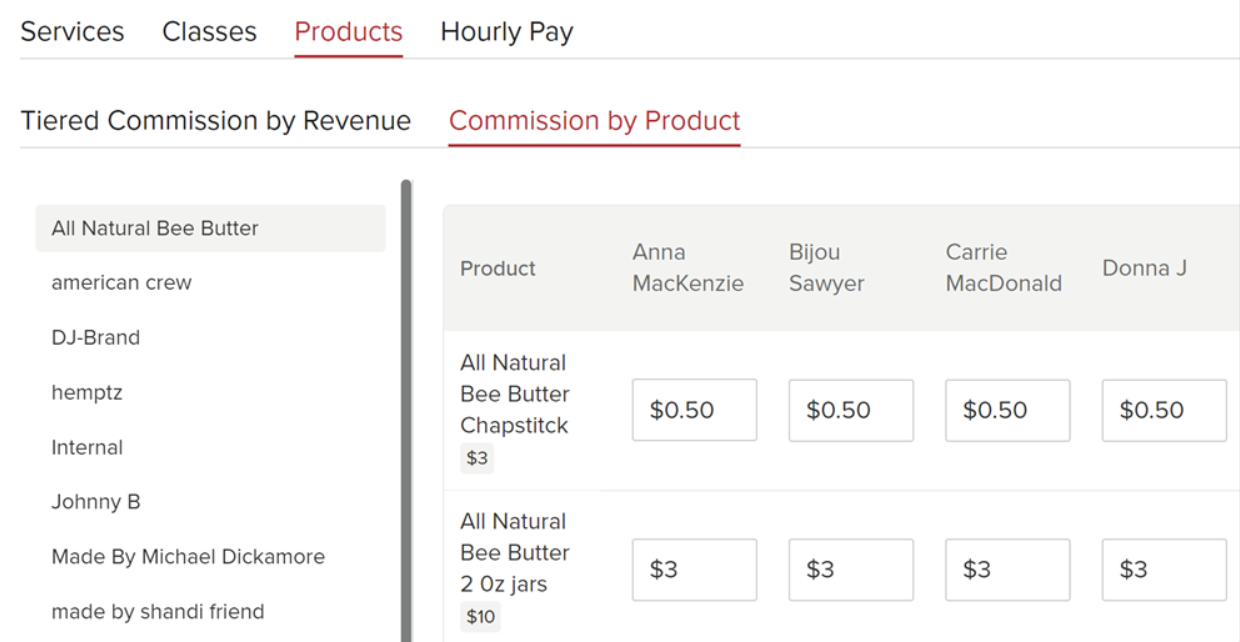Screen dimensions: 1240x642
Task: Go to the Hourly Pay tab
Action: [x=506, y=32]
